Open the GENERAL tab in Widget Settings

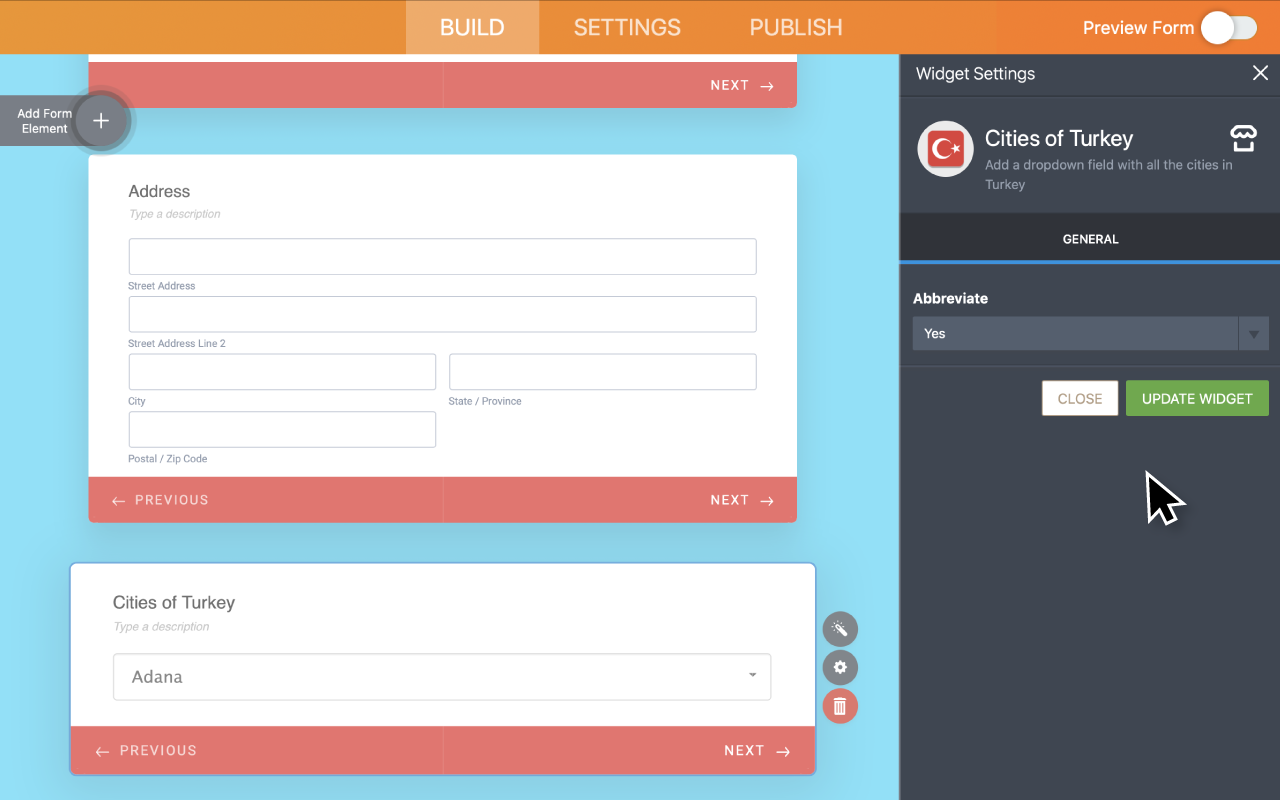click(1090, 239)
